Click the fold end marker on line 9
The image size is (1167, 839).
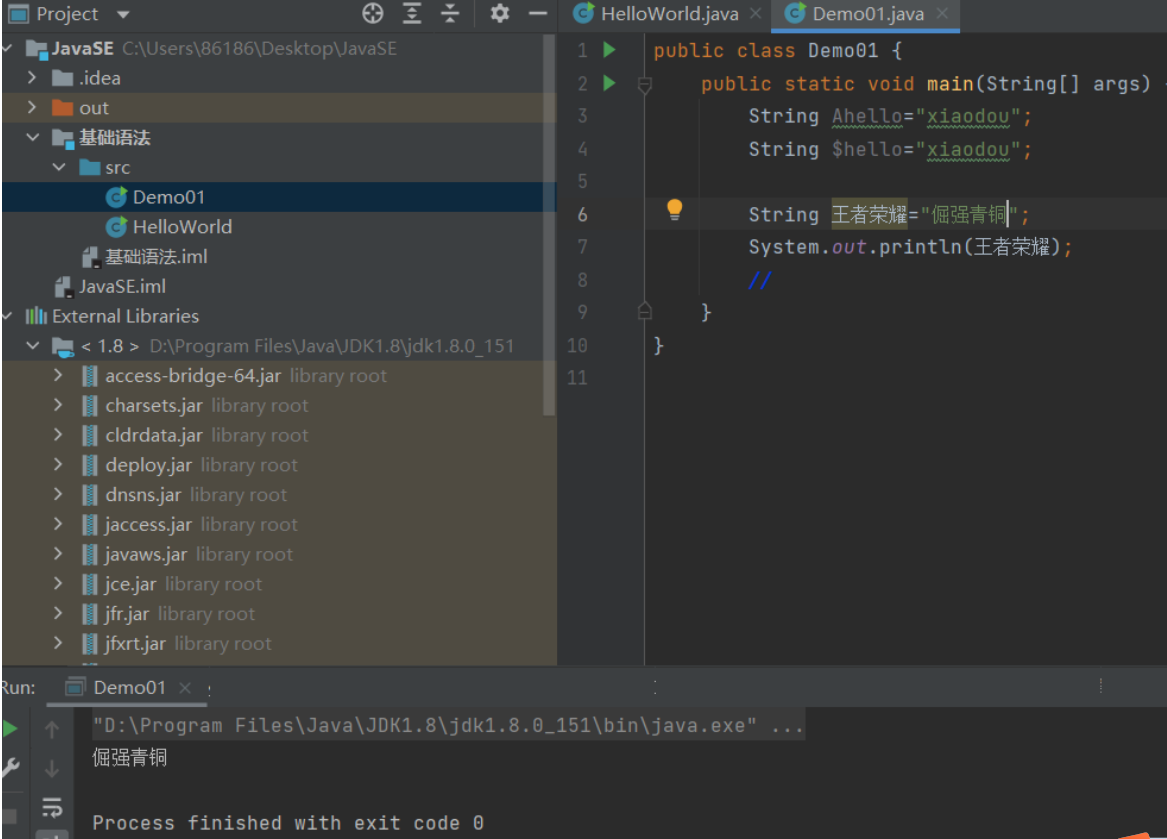tap(645, 311)
